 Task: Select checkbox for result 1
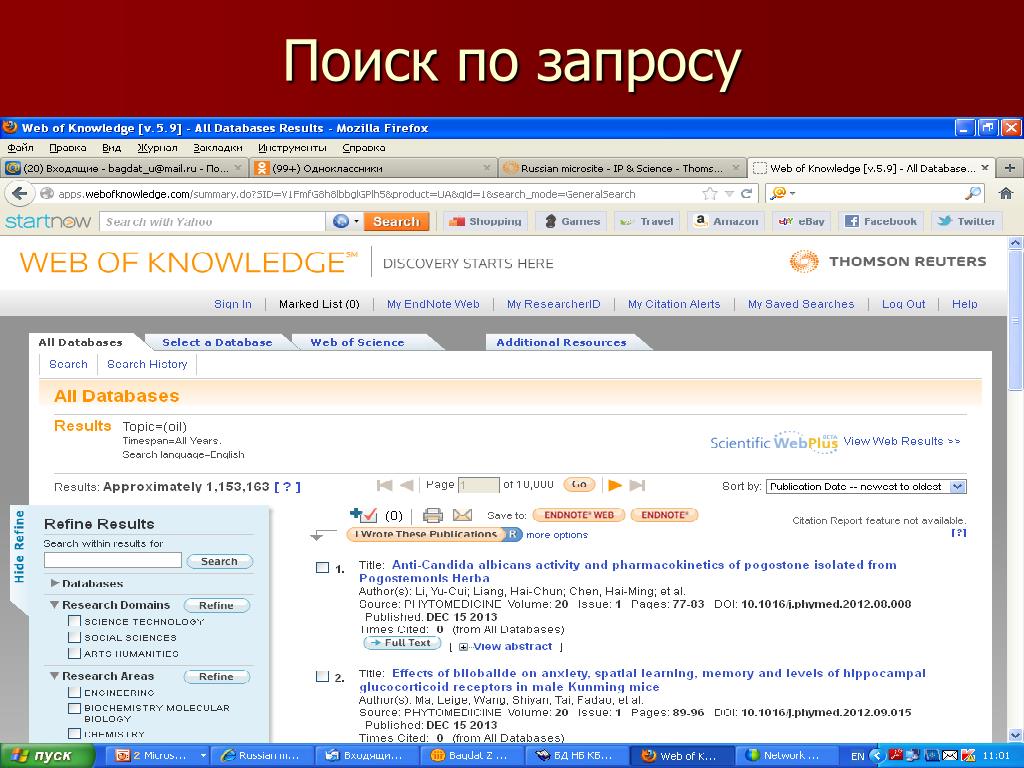[x=322, y=568]
